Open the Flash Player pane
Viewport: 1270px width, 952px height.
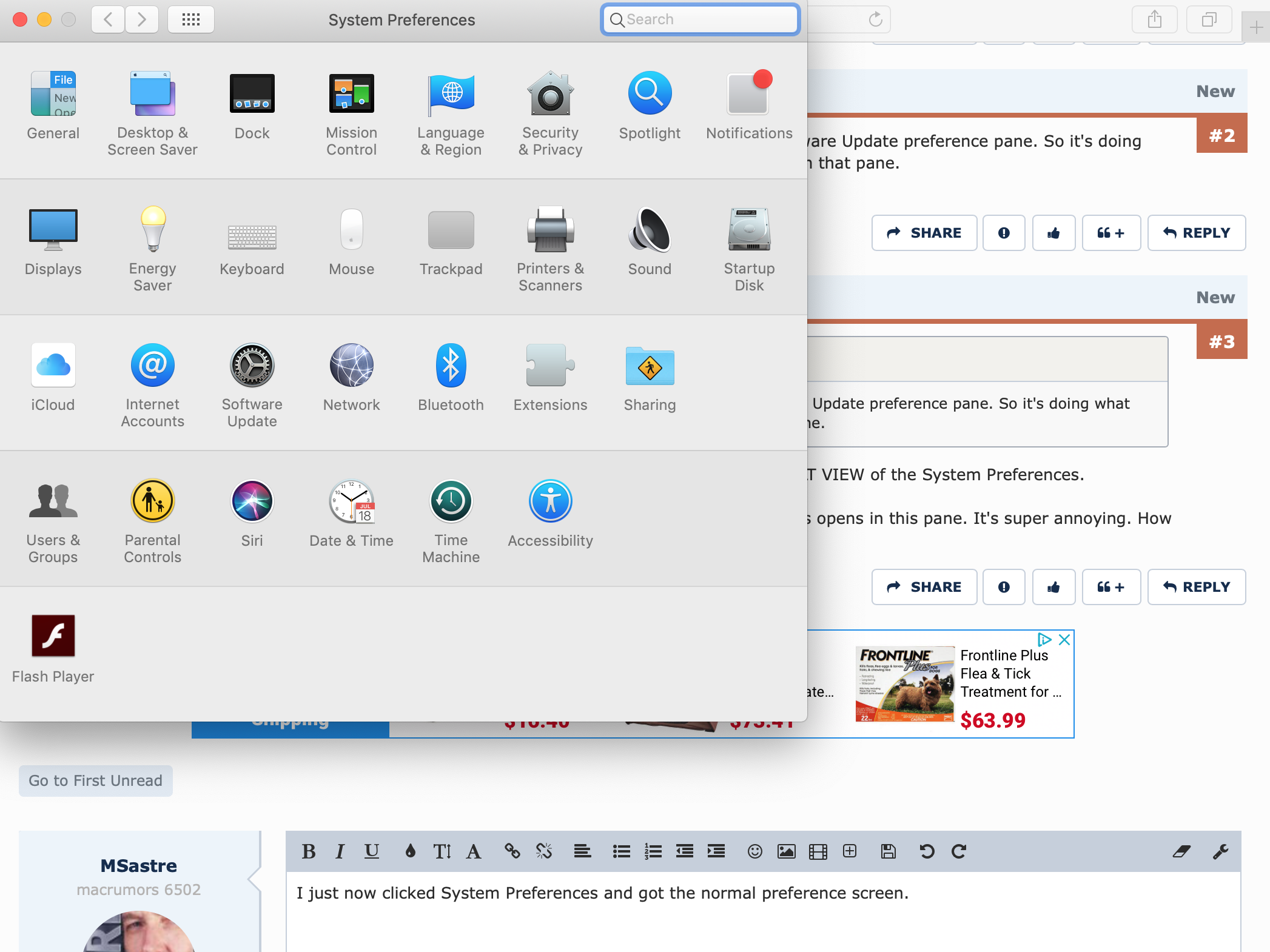(x=53, y=637)
